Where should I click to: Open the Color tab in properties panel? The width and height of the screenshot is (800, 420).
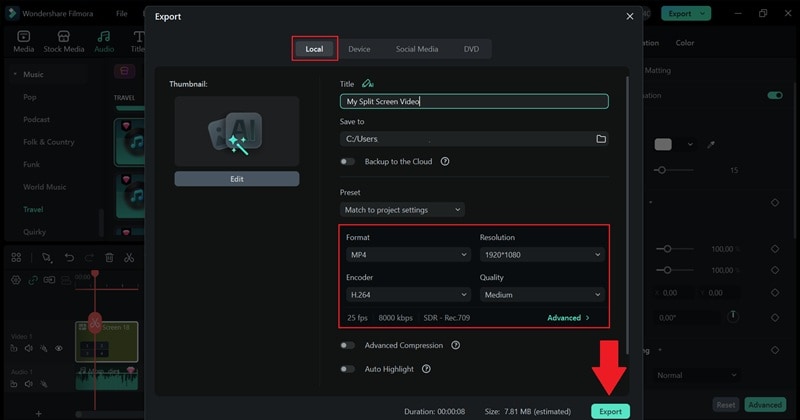(685, 43)
